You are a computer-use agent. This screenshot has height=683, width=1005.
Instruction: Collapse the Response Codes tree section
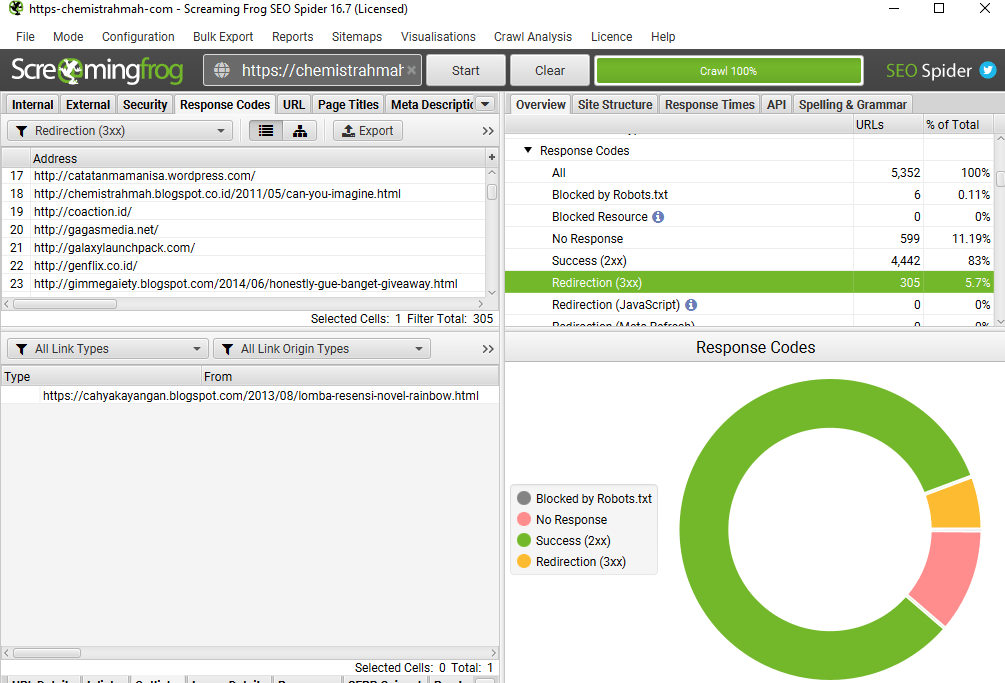tap(528, 151)
